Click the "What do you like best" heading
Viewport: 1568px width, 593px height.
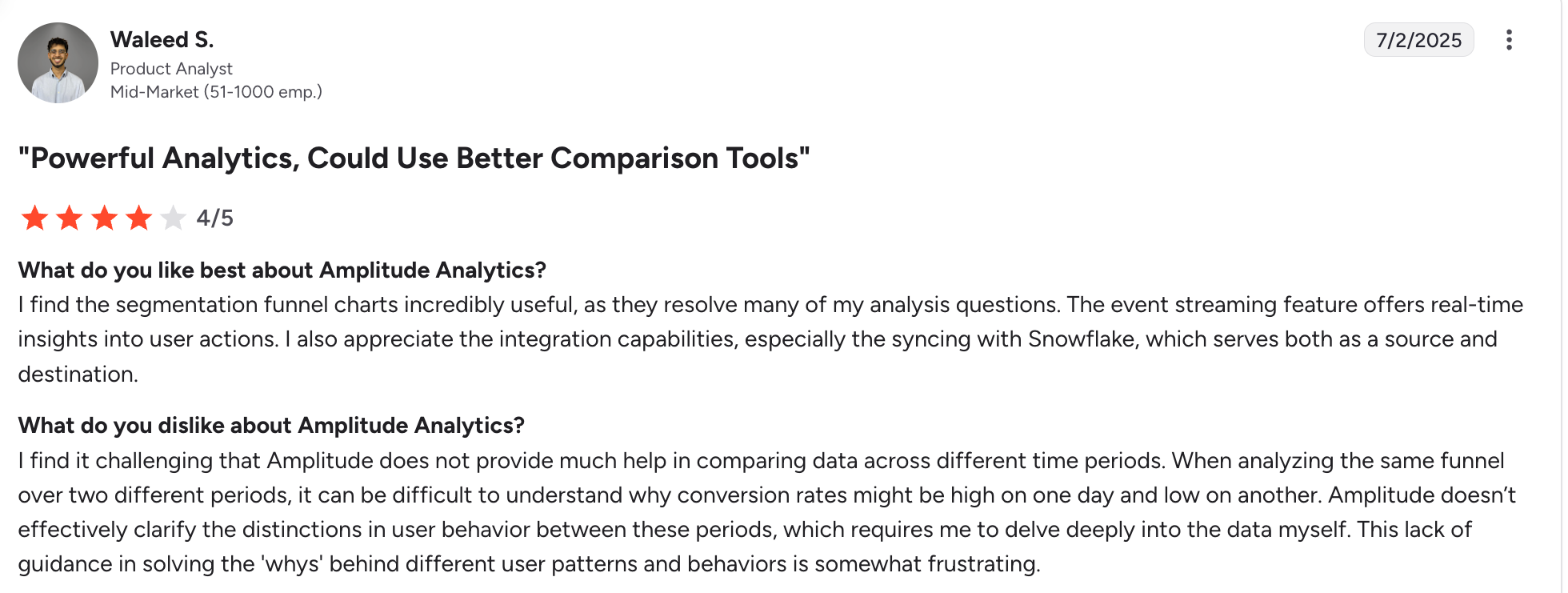coord(282,270)
